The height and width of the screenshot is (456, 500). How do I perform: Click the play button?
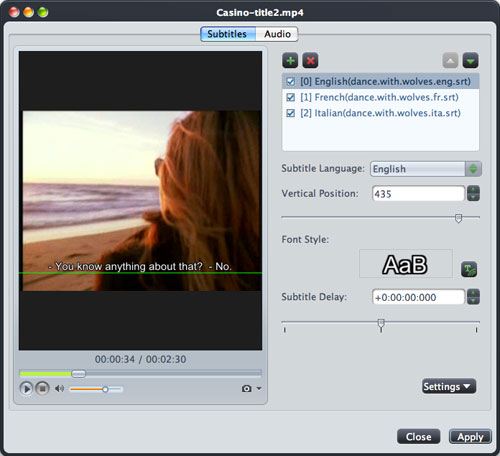pos(26,389)
